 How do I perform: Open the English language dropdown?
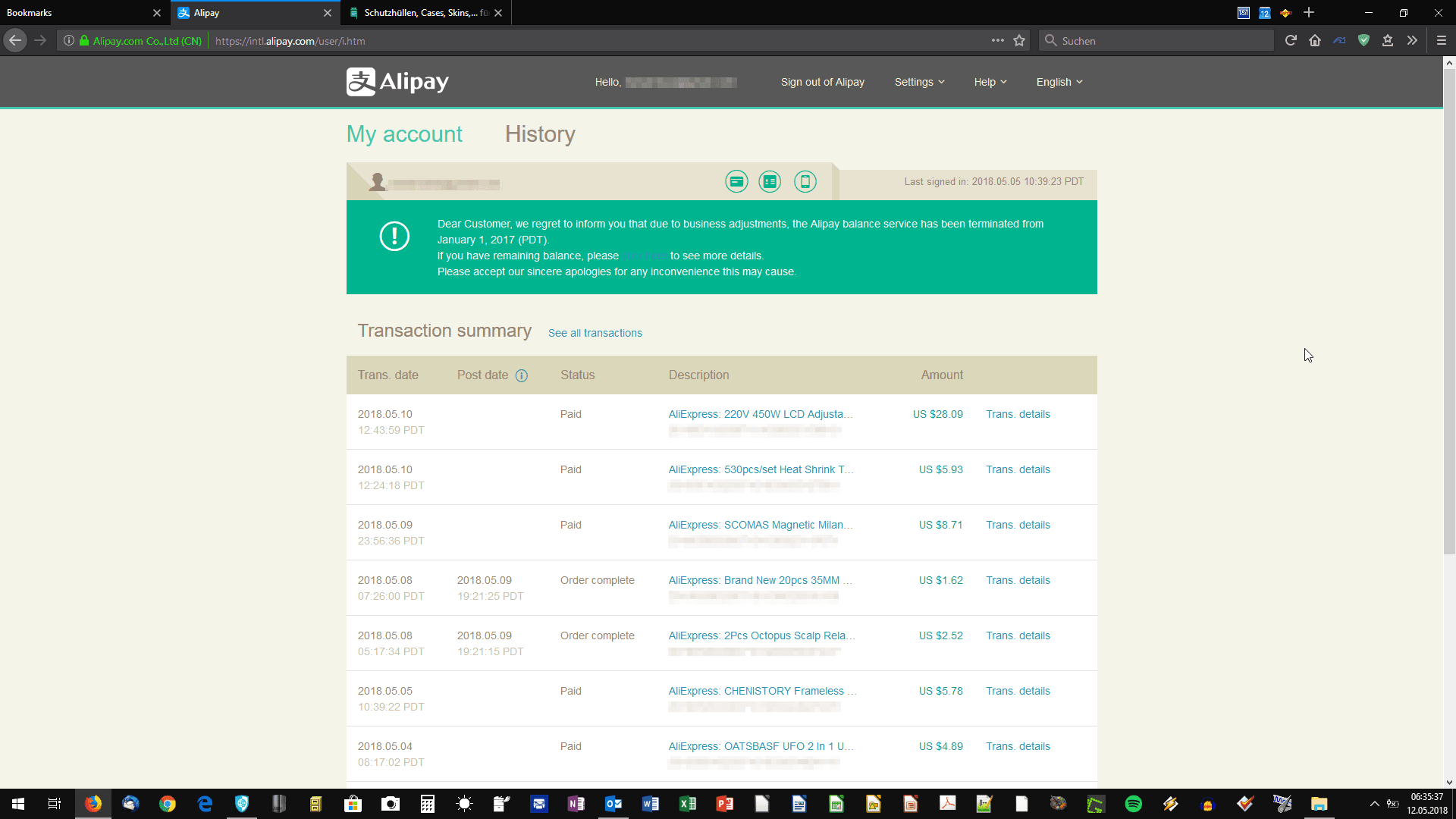click(x=1059, y=82)
